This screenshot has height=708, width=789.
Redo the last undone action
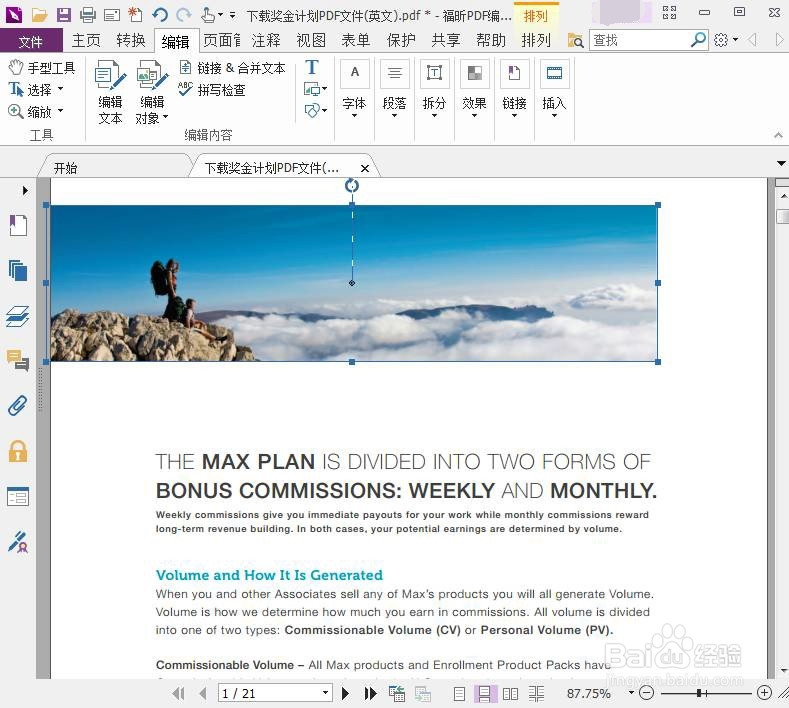(184, 15)
